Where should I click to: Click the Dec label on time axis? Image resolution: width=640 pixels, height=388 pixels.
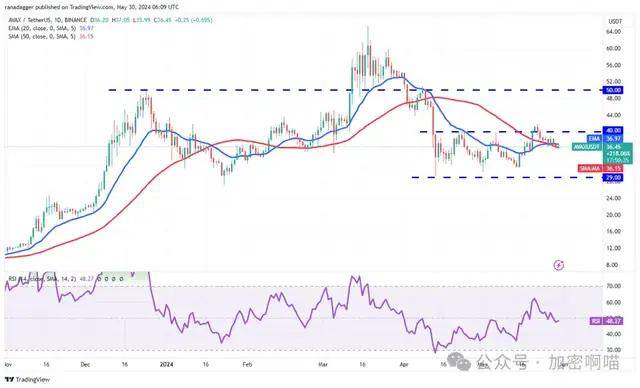point(85,364)
